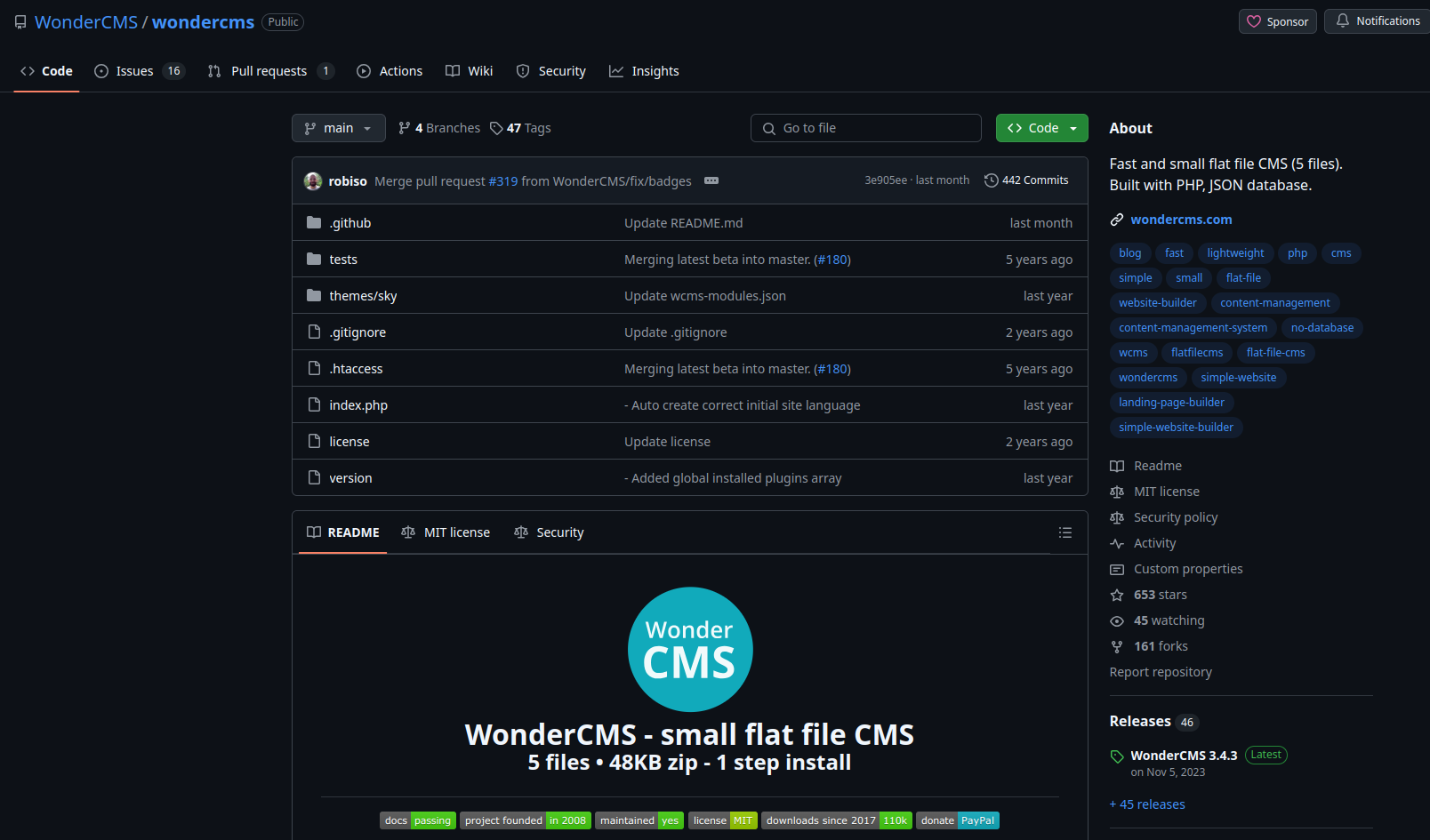Click Report repository

[1161, 672]
